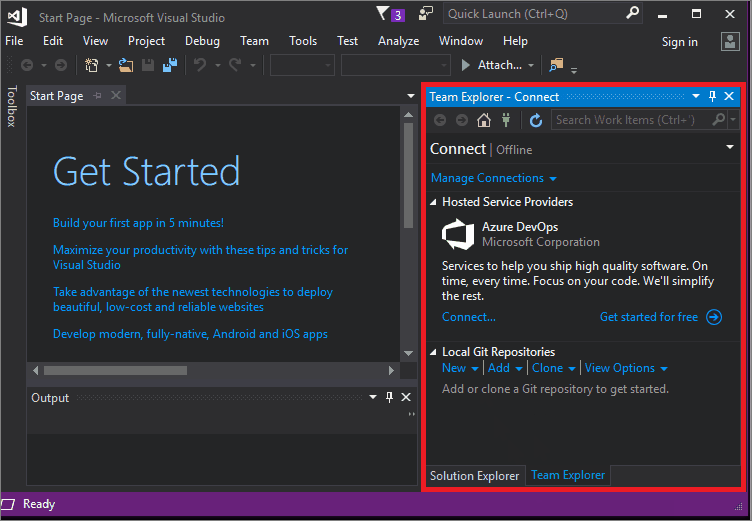Close the Output window
Image resolution: width=752 pixels, height=521 pixels.
pos(406,397)
